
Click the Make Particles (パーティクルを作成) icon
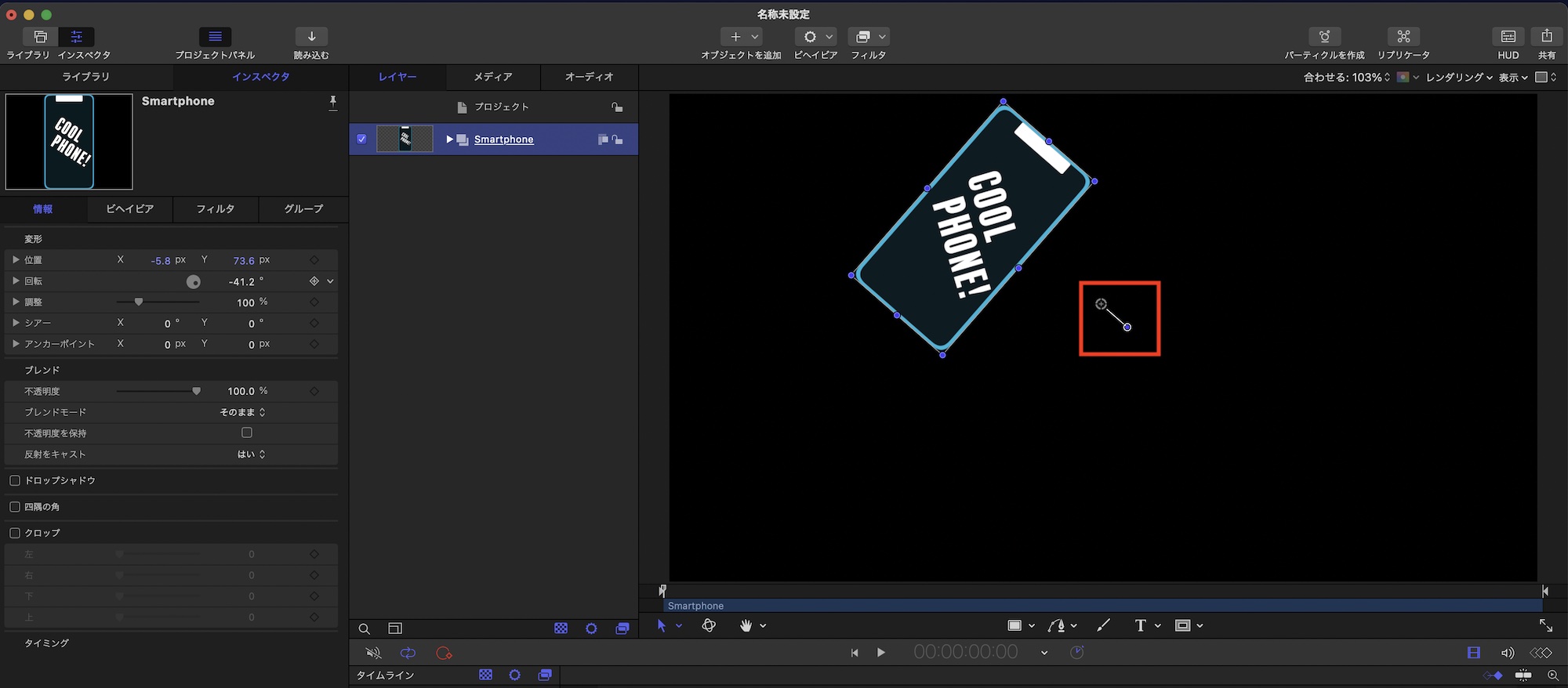pyautogui.click(x=1324, y=37)
